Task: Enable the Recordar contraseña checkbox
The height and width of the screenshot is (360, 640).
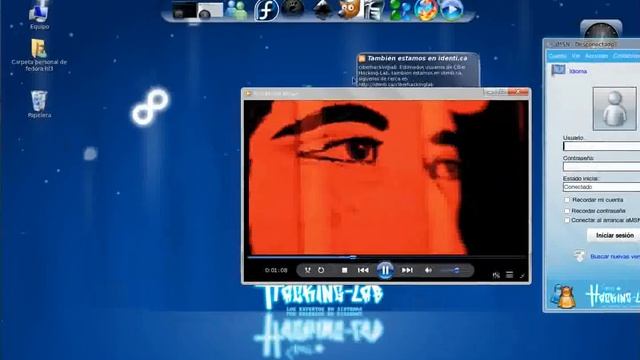Action: click(x=567, y=211)
